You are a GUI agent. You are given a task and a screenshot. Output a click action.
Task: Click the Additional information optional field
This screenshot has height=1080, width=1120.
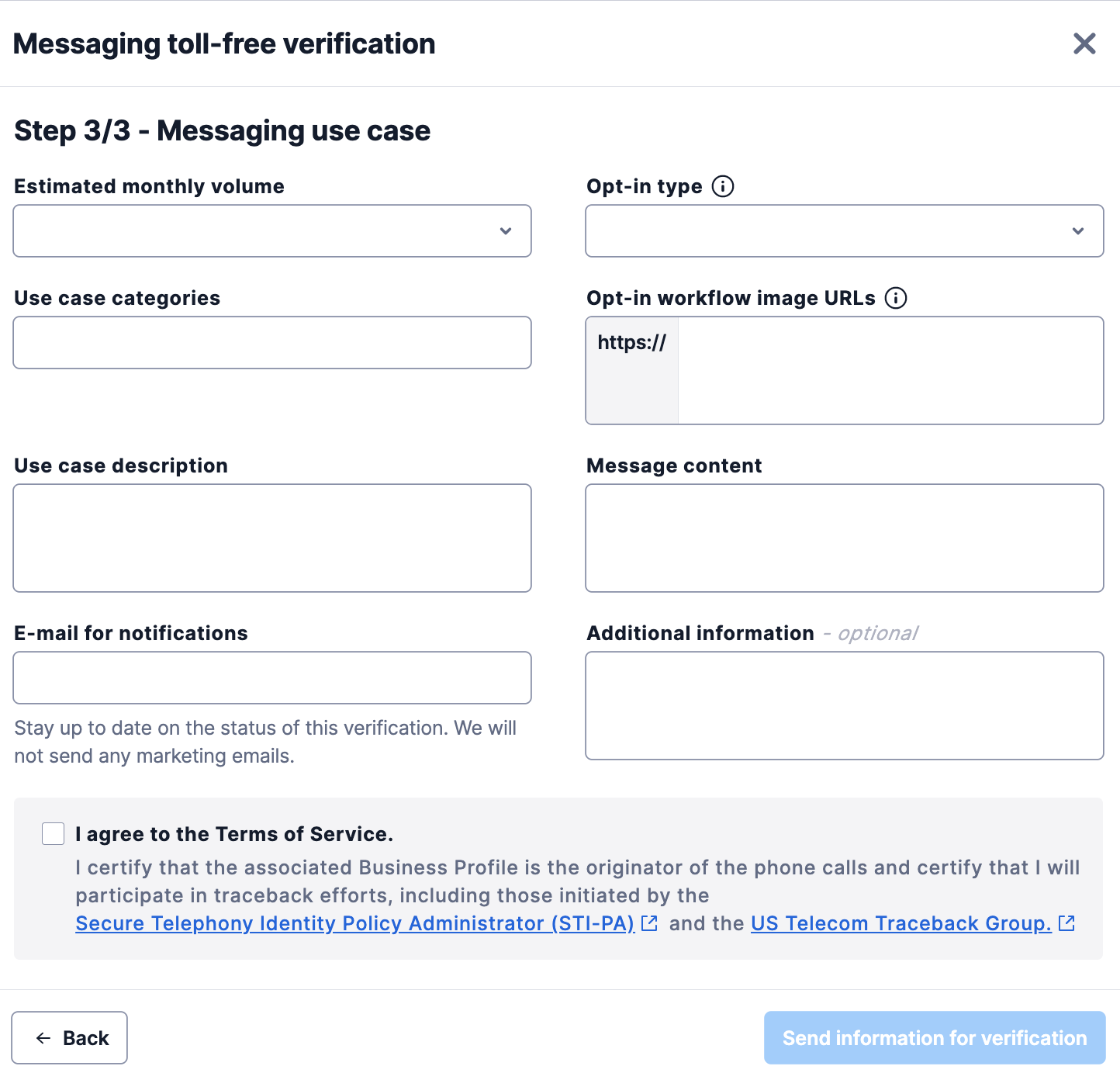click(x=844, y=705)
